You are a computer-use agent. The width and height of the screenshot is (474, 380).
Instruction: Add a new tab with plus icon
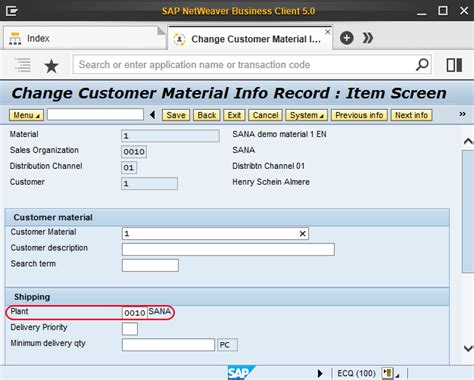point(347,38)
